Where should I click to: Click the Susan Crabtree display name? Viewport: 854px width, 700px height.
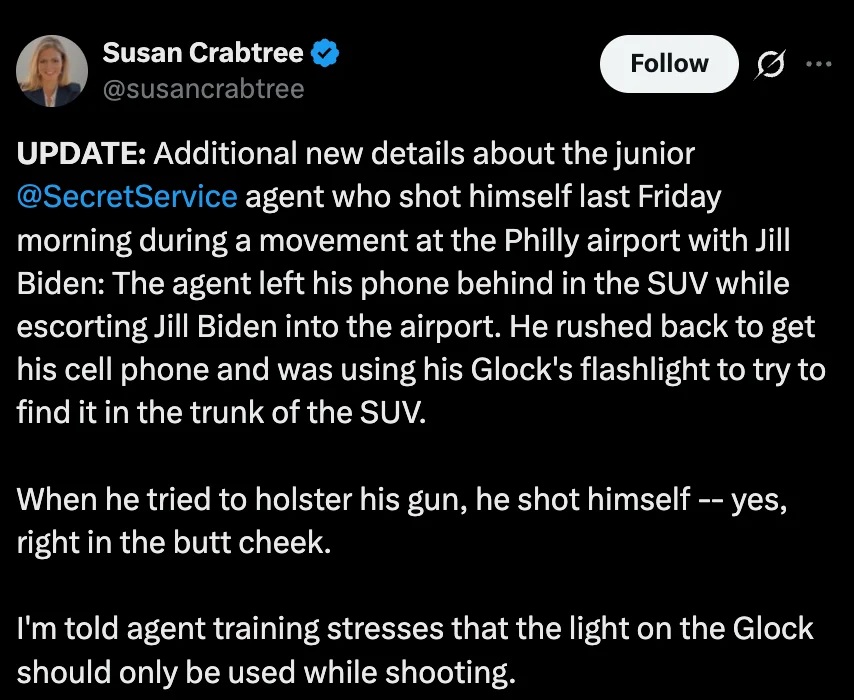[x=203, y=54]
